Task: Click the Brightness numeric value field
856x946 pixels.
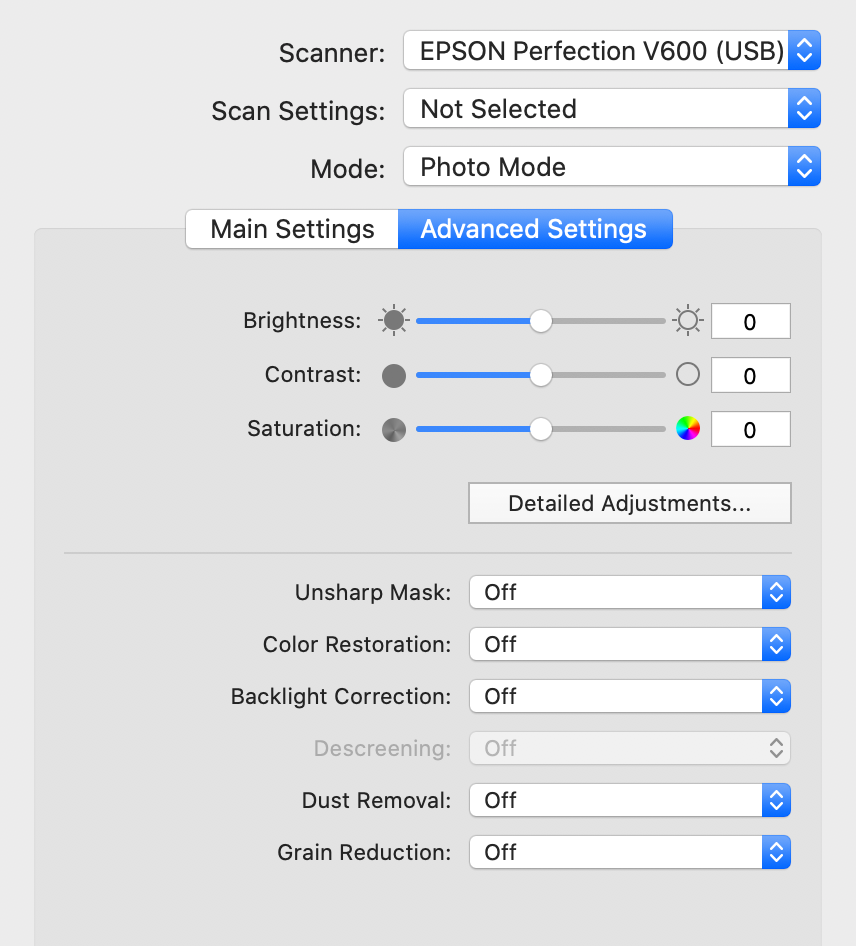Action: pos(750,322)
